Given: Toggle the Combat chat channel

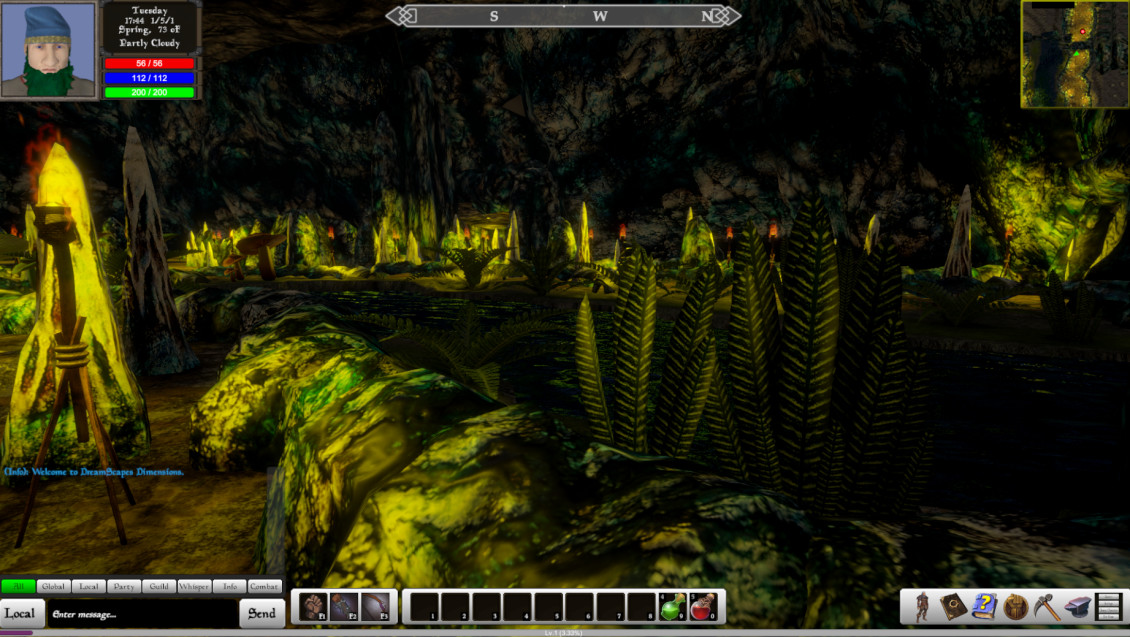Looking at the screenshot, I should (x=266, y=587).
